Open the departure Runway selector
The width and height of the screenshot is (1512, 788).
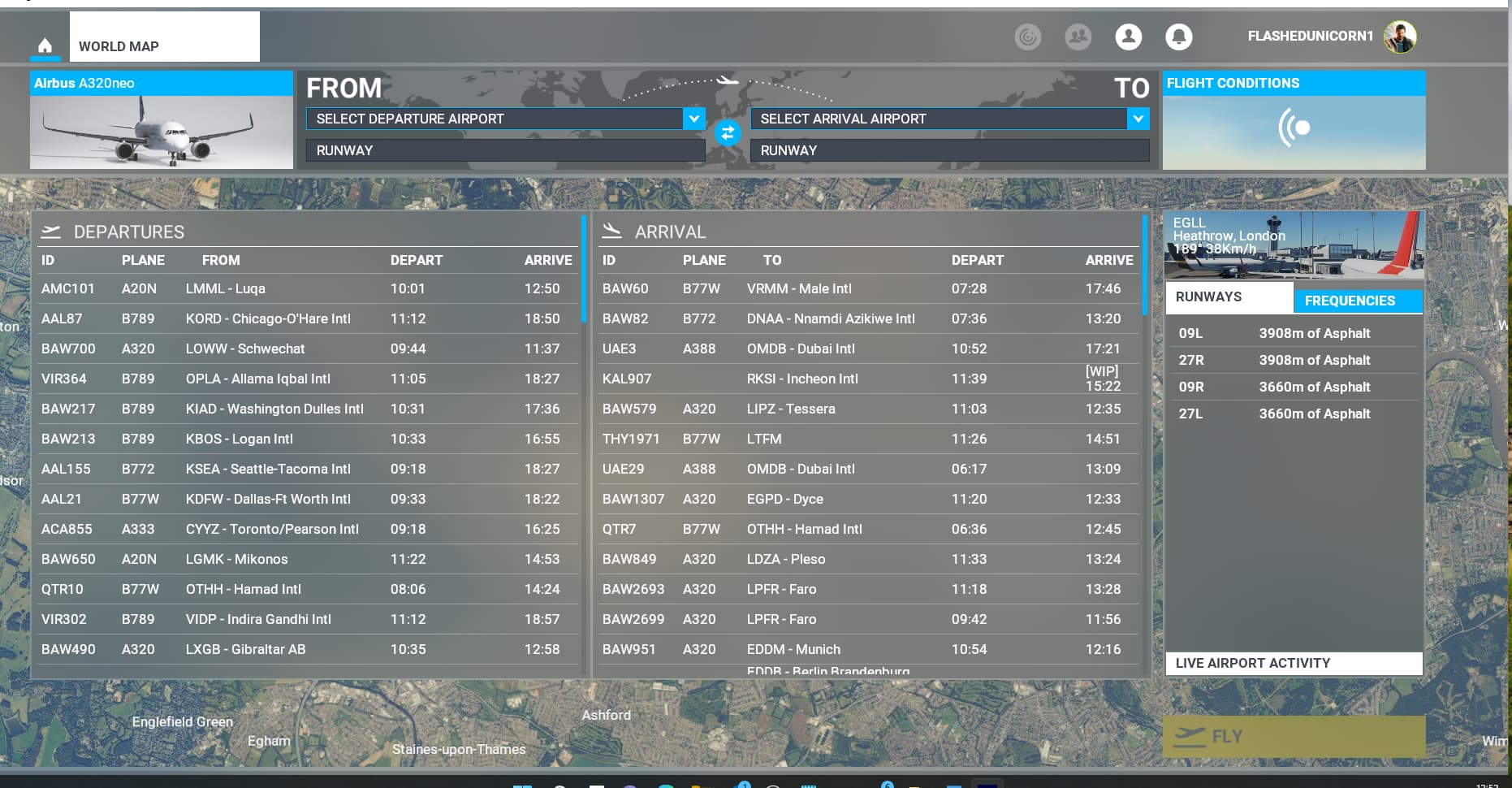click(504, 150)
